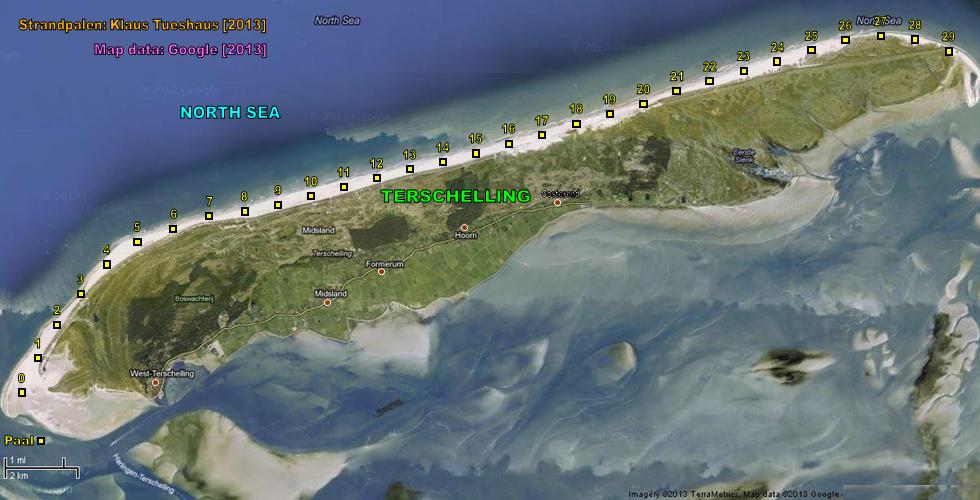
Task: Select the beach pole 15 marker
Action: pyautogui.click(x=476, y=153)
